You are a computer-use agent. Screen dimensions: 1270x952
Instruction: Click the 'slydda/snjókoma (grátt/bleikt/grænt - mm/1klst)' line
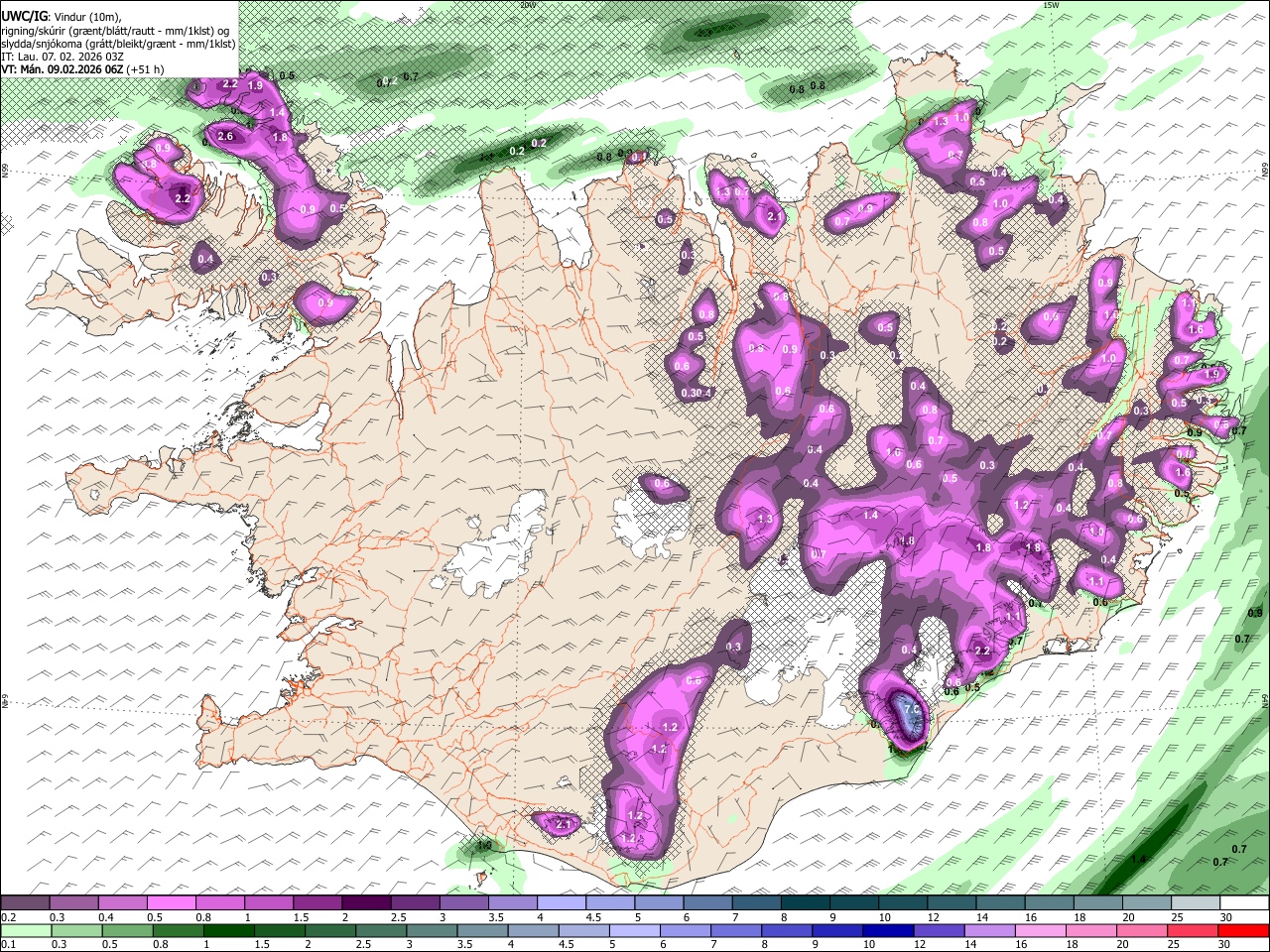click(x=118, y=44)
